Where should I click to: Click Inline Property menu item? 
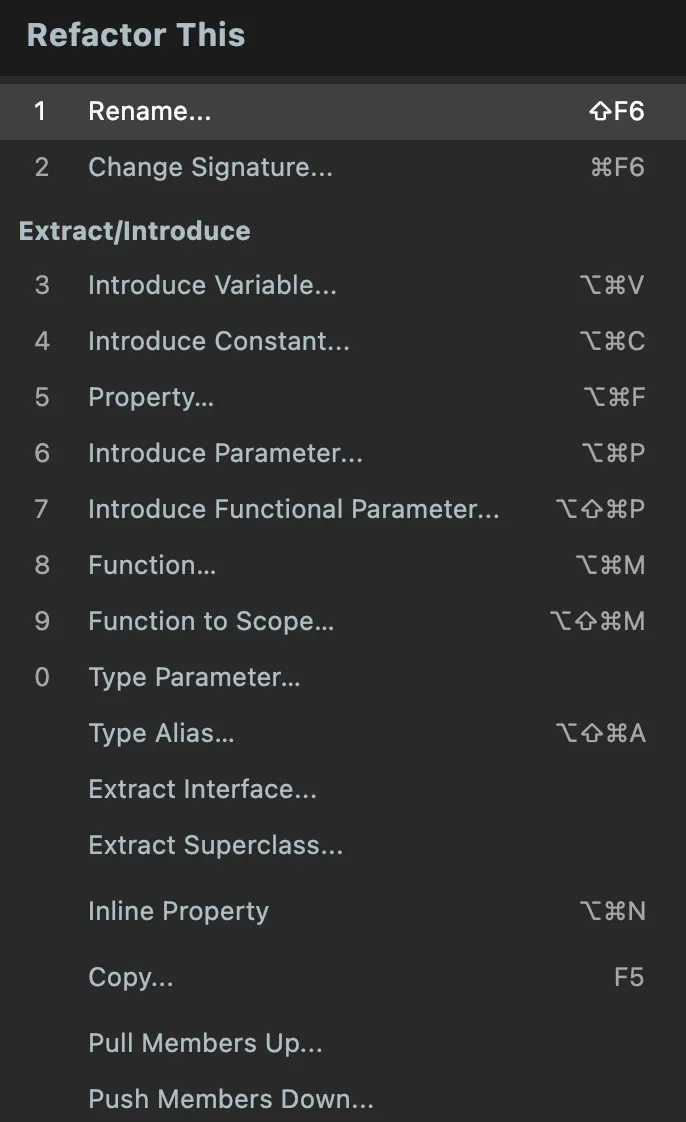click(x=178, y=911)
